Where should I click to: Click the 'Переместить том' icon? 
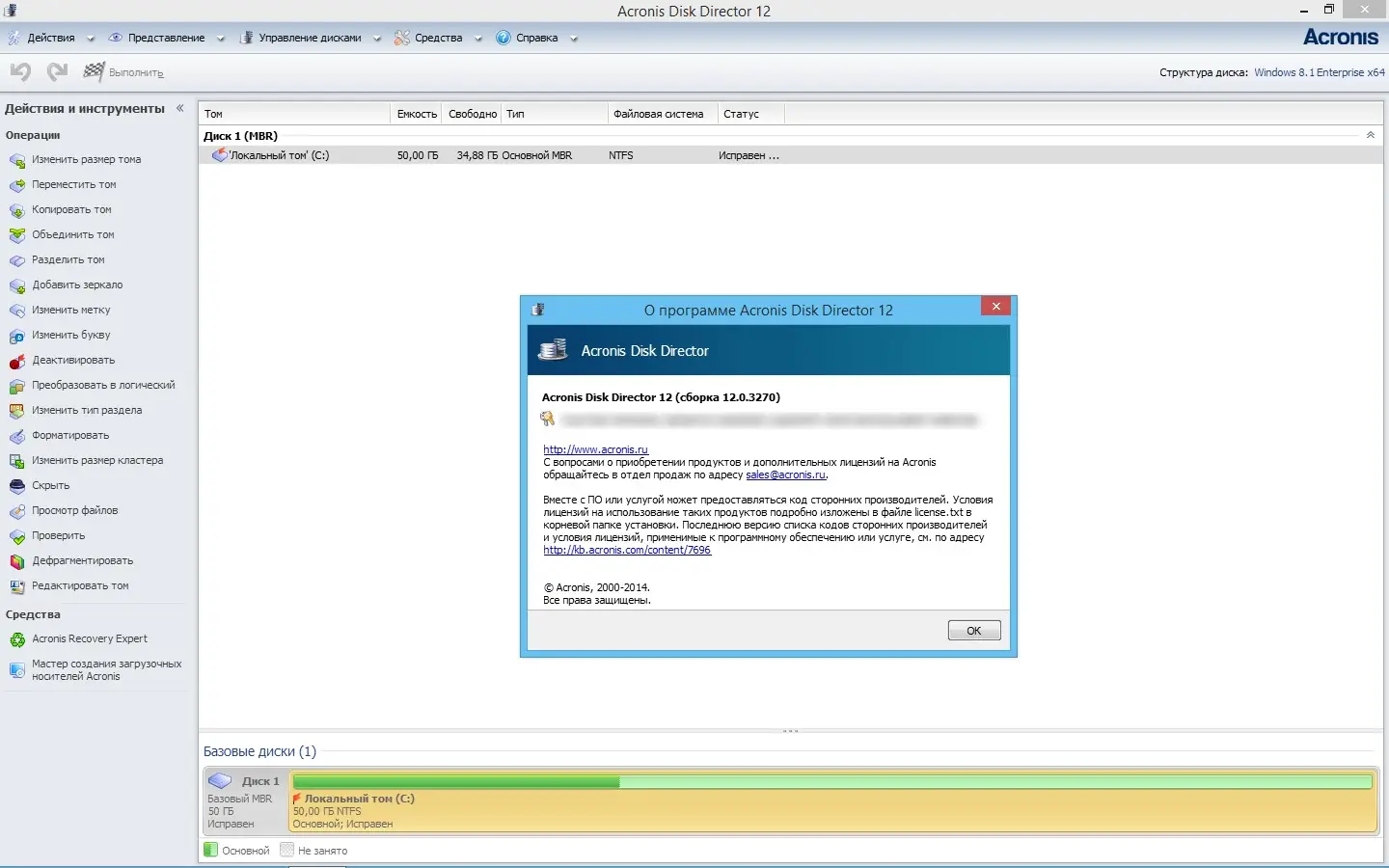17,185
